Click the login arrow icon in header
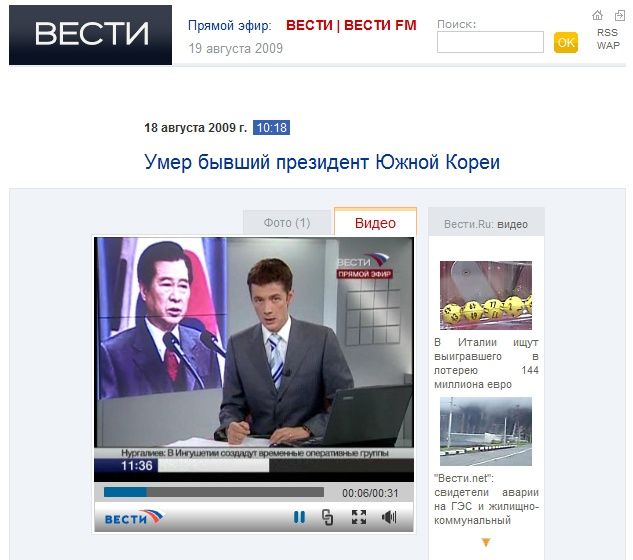Viewport: 633px width, 560px height. pos(619,15)
